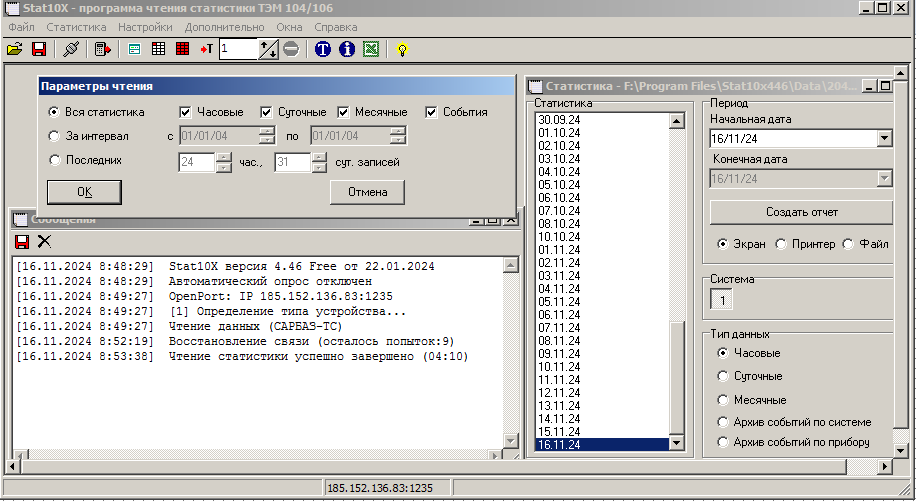Click the green Excel export icon

tap(371, 48)
